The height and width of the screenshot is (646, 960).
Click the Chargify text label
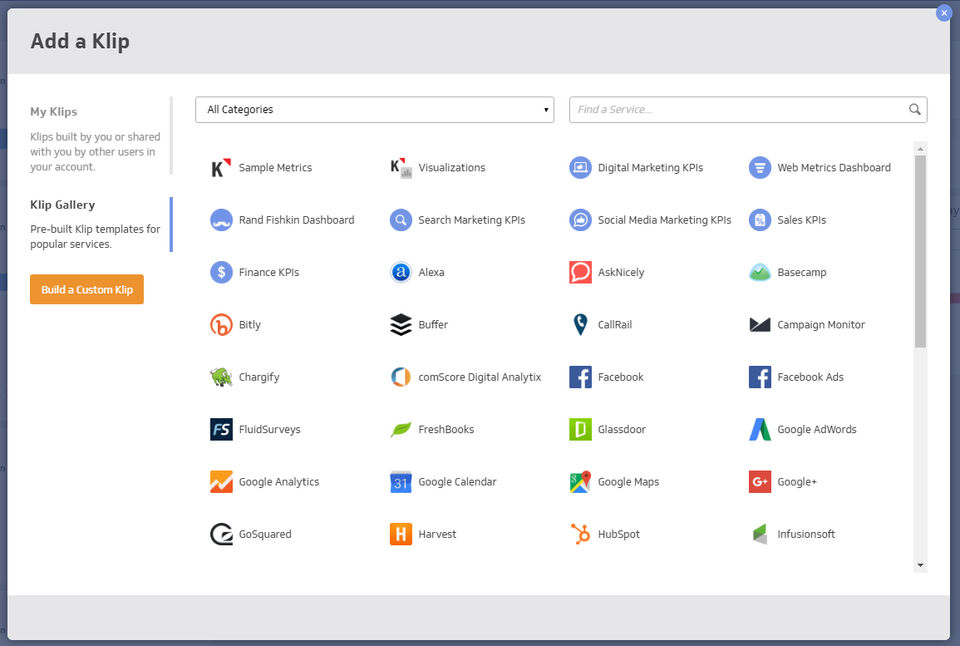coord(259,377)
